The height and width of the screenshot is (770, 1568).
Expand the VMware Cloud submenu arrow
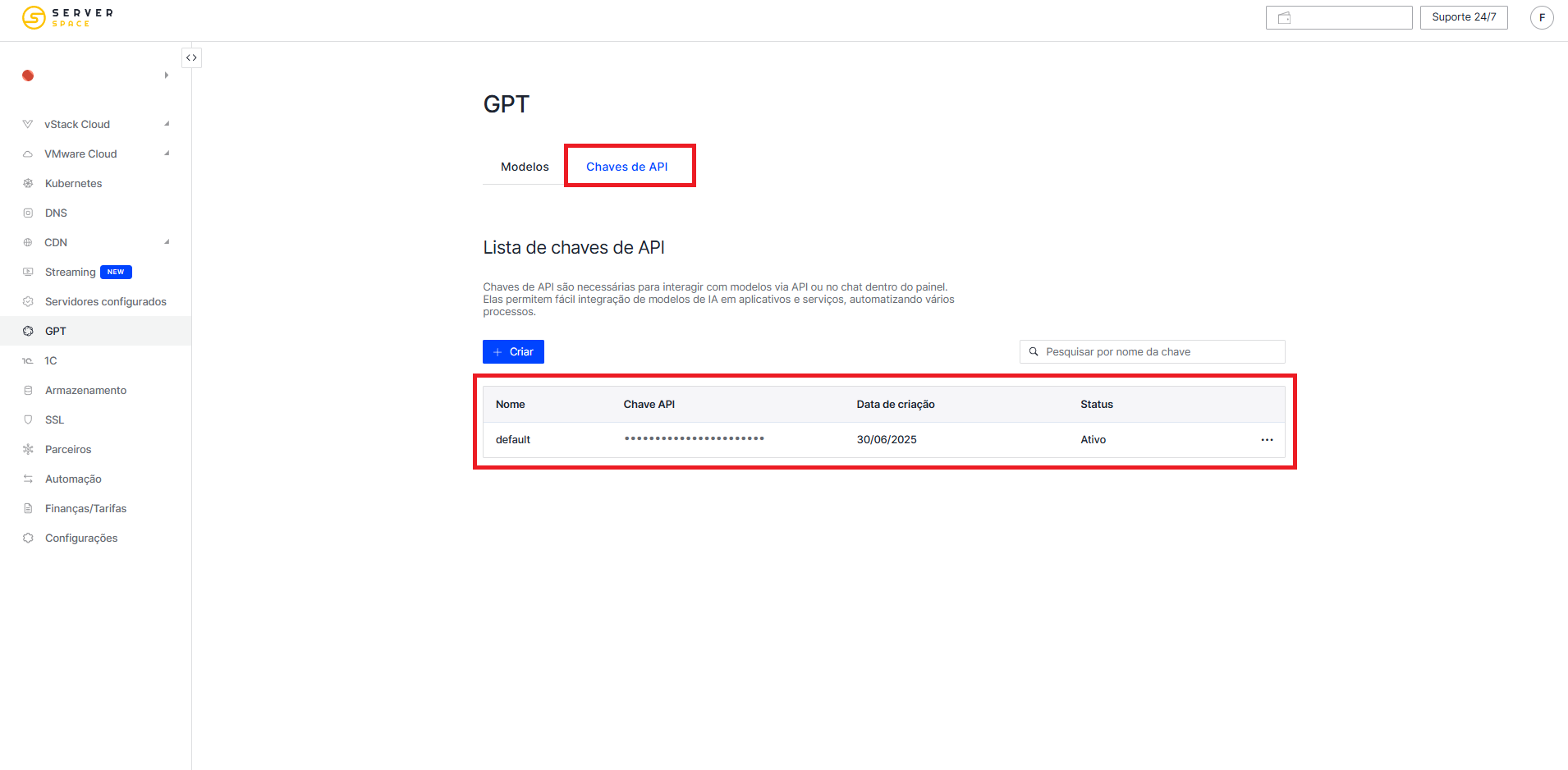[167, 154]
